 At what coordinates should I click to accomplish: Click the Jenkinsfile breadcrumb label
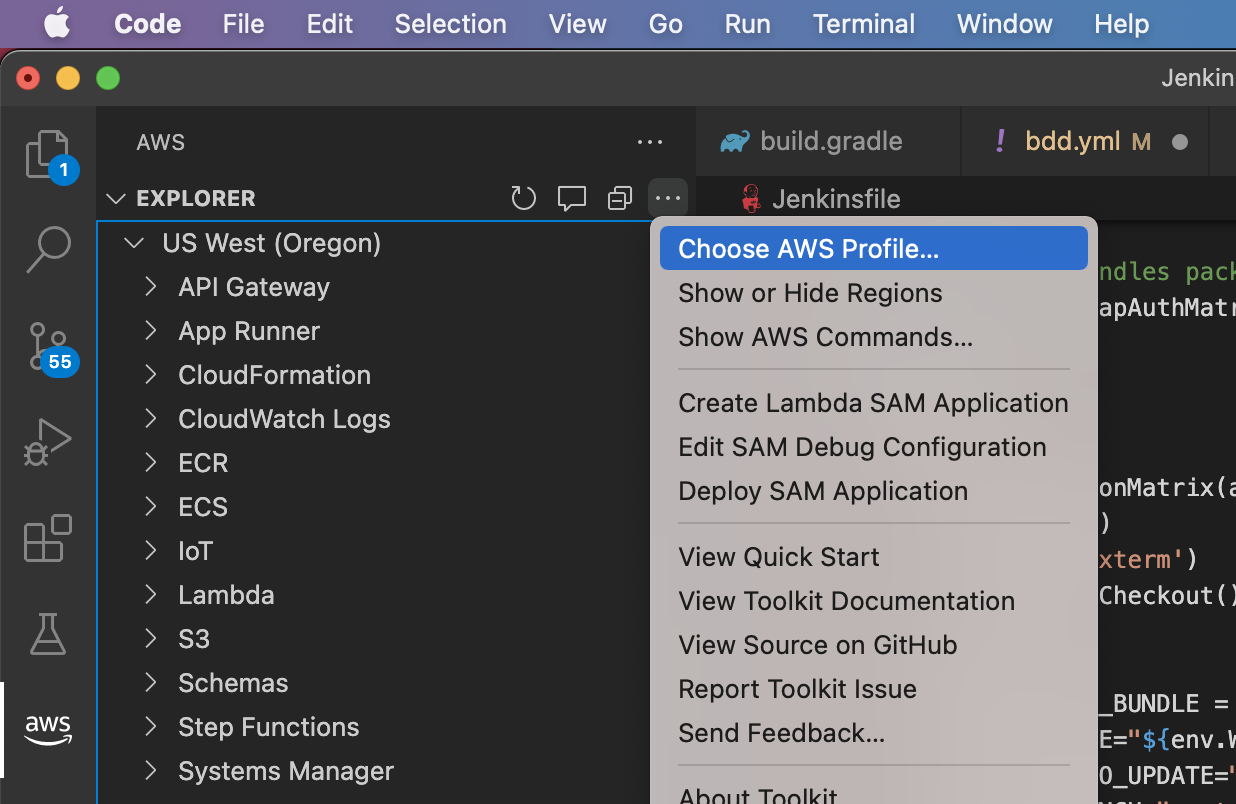(837, 199)
